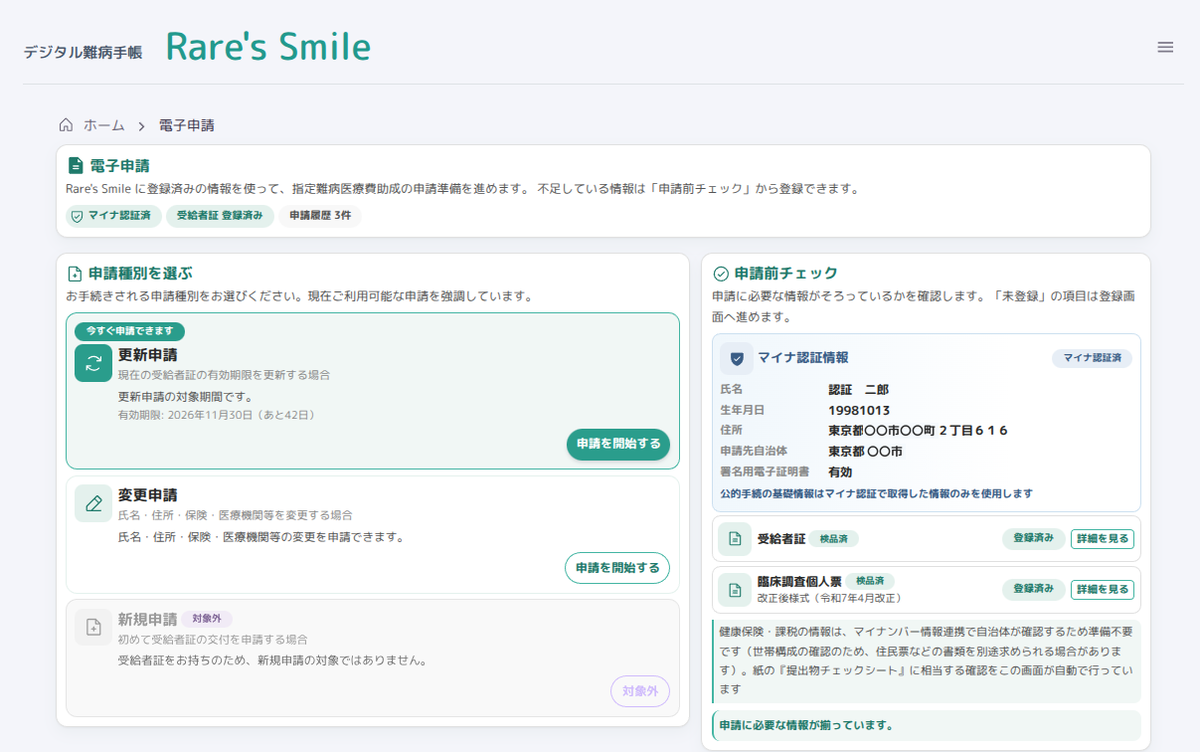Start the 変更申請 application
The height and width of the screenshot is (752, 1200).
click(617, 568)
